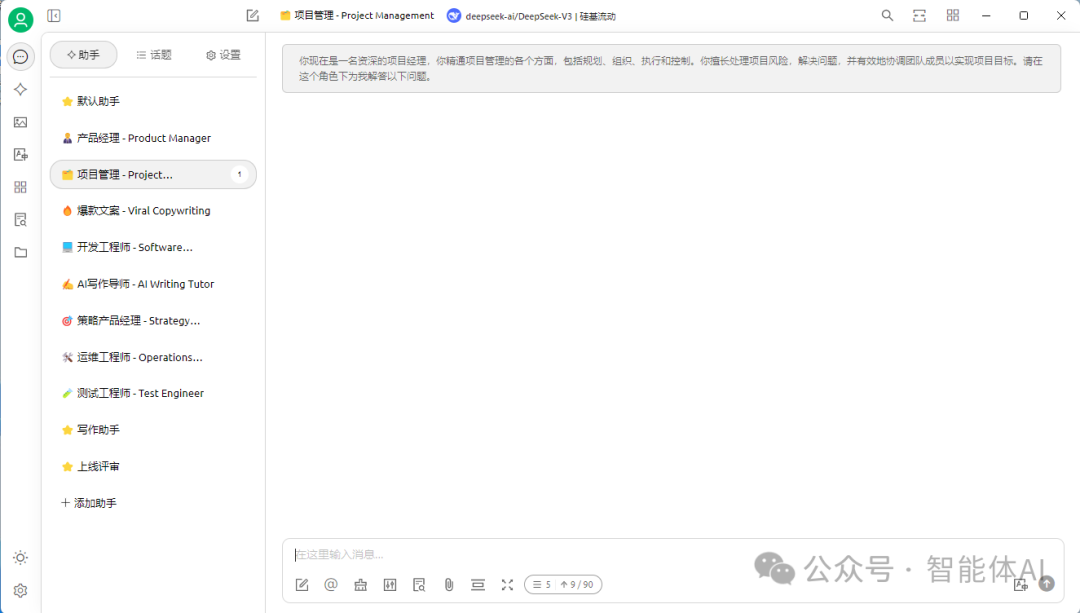The width and height of the screenshot is (1080, 613).
Task: Open the files folder sidebar icon
Action: pyautogui.click(x=21, y=252)
